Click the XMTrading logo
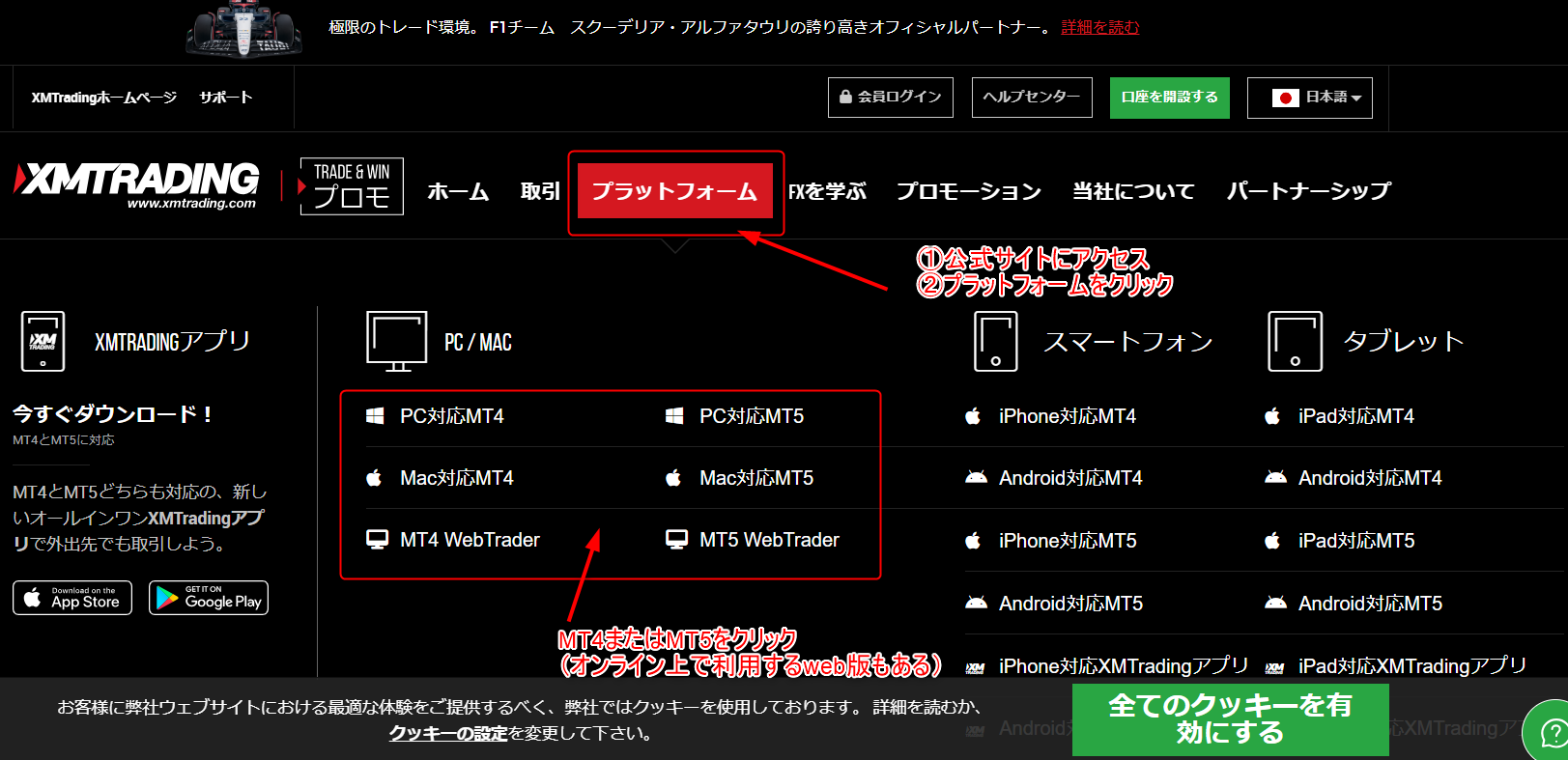 [138, 183]
